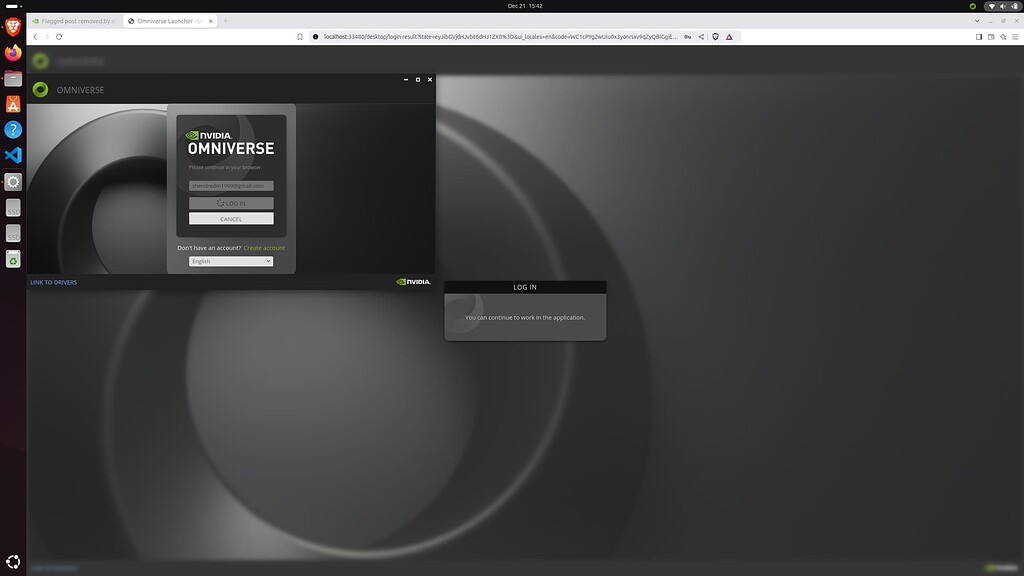Open the Create account link
Viewport: 1024px width, 576px height.
pos(263,247)
